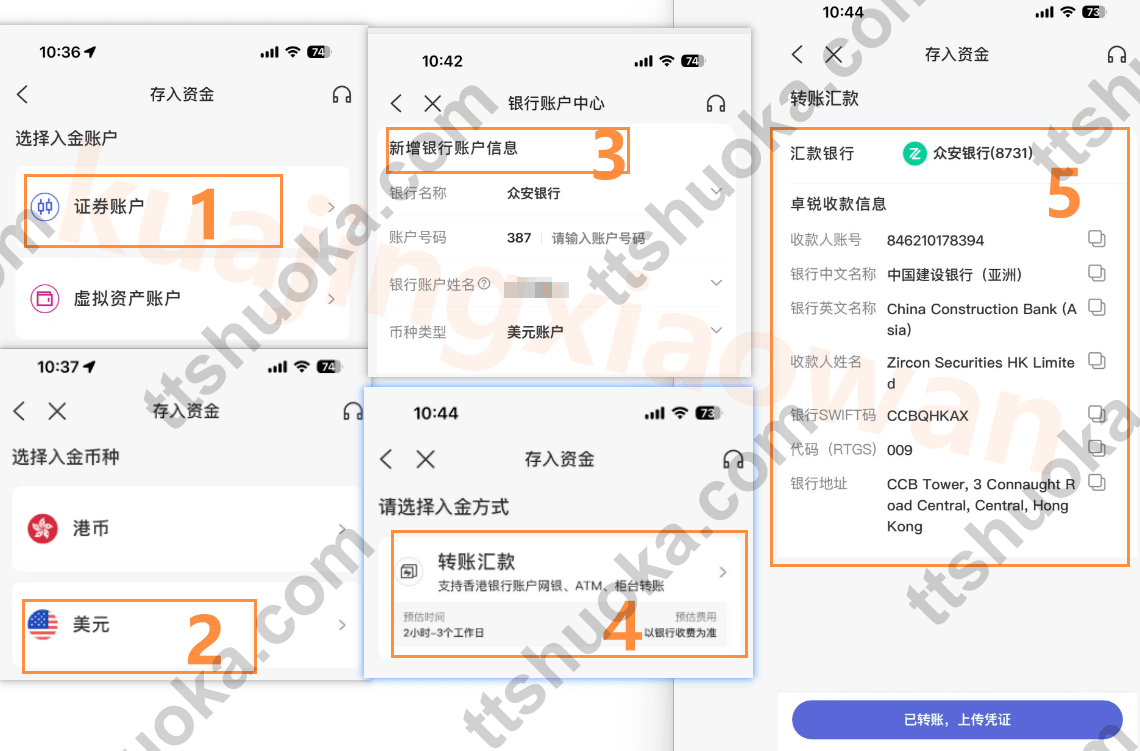The width and height of the screenshot is (1140, 751).
Task: Tap the 卓锐收款信息 heading
Action: pyautogui.click(x=838, y=204)
